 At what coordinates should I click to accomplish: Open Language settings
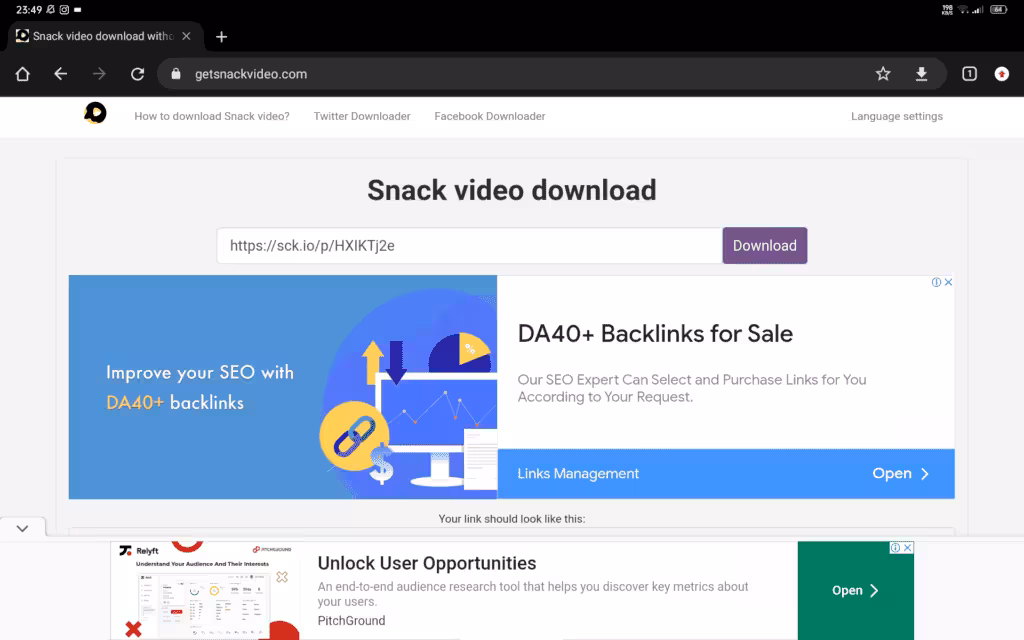897,116
